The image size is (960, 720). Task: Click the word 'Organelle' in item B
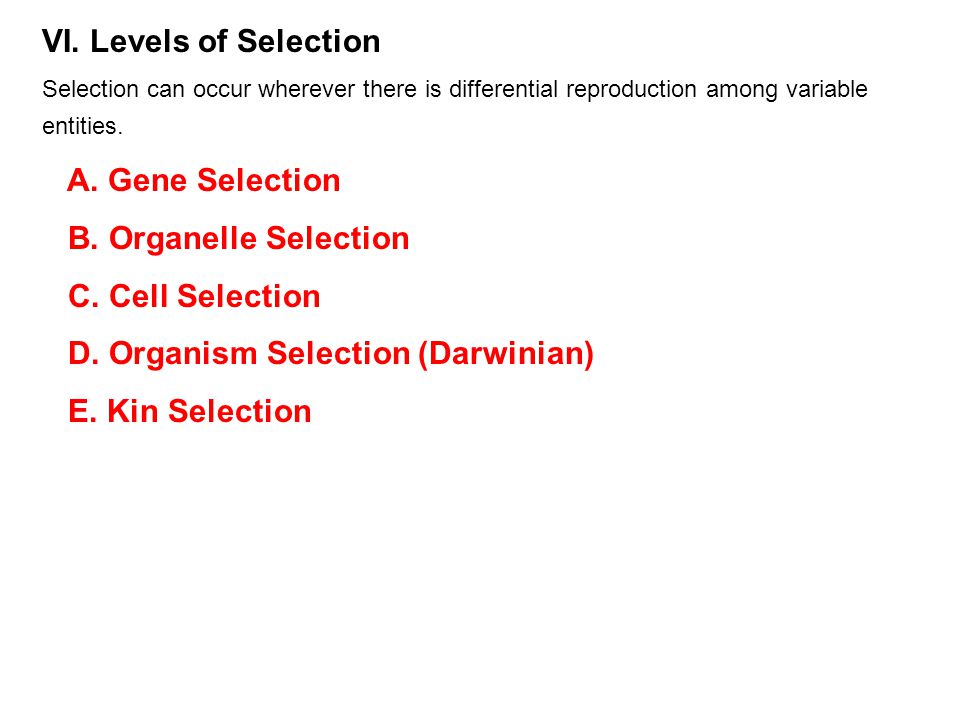point(183,239)
